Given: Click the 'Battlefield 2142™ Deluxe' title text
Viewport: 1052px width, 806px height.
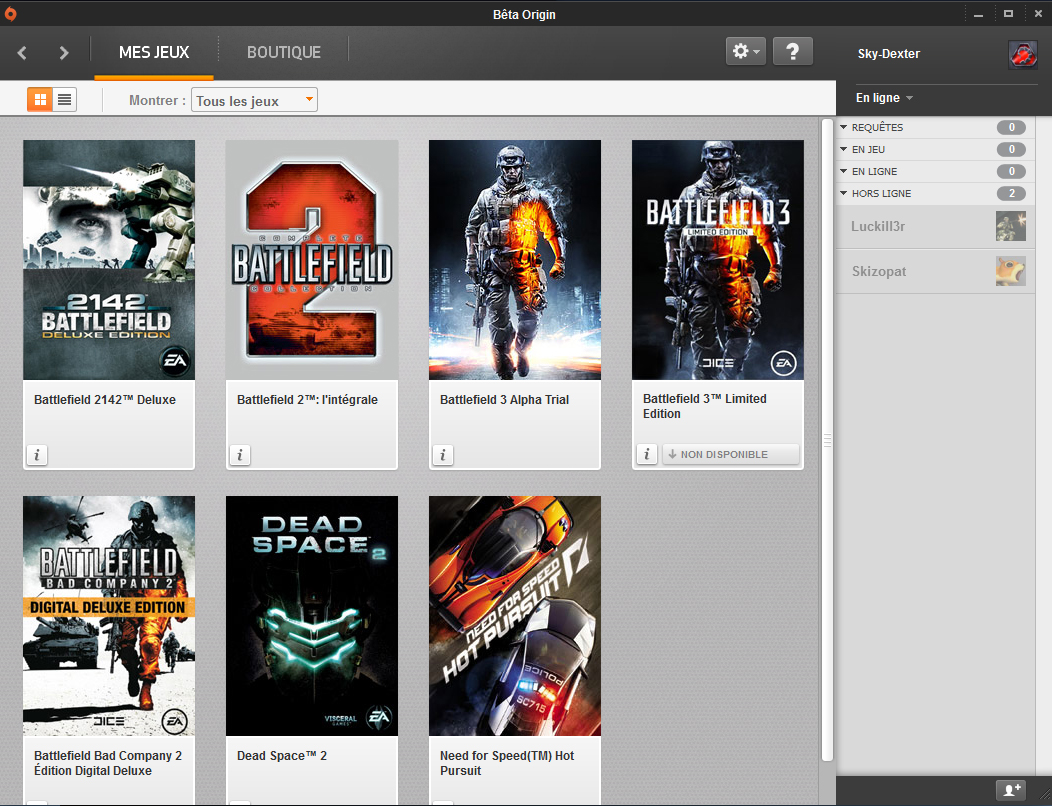Looking at the screenshot, I should click(x=105, y=400).
